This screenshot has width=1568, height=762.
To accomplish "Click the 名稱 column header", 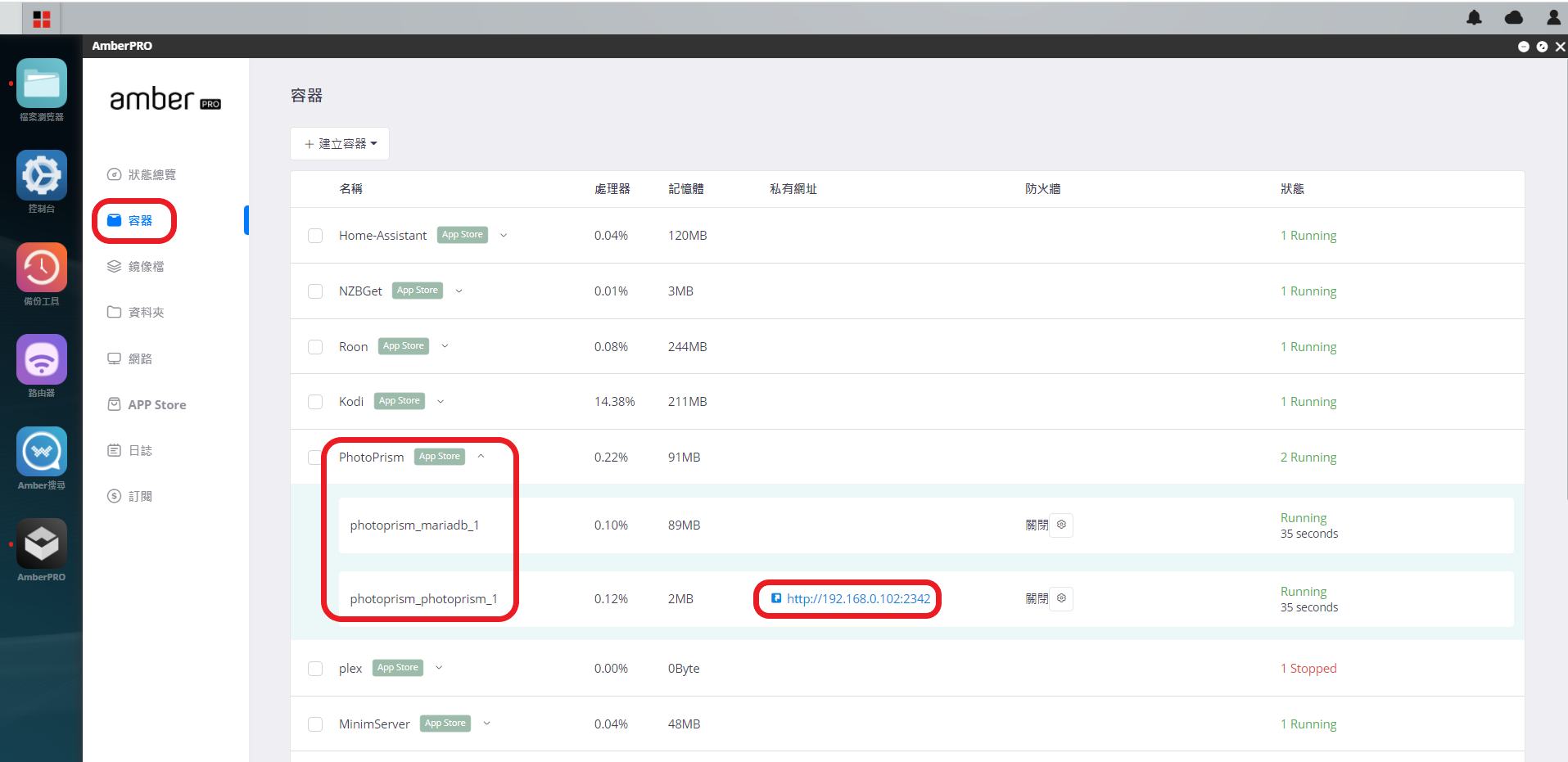I will (x=351, y=189).
